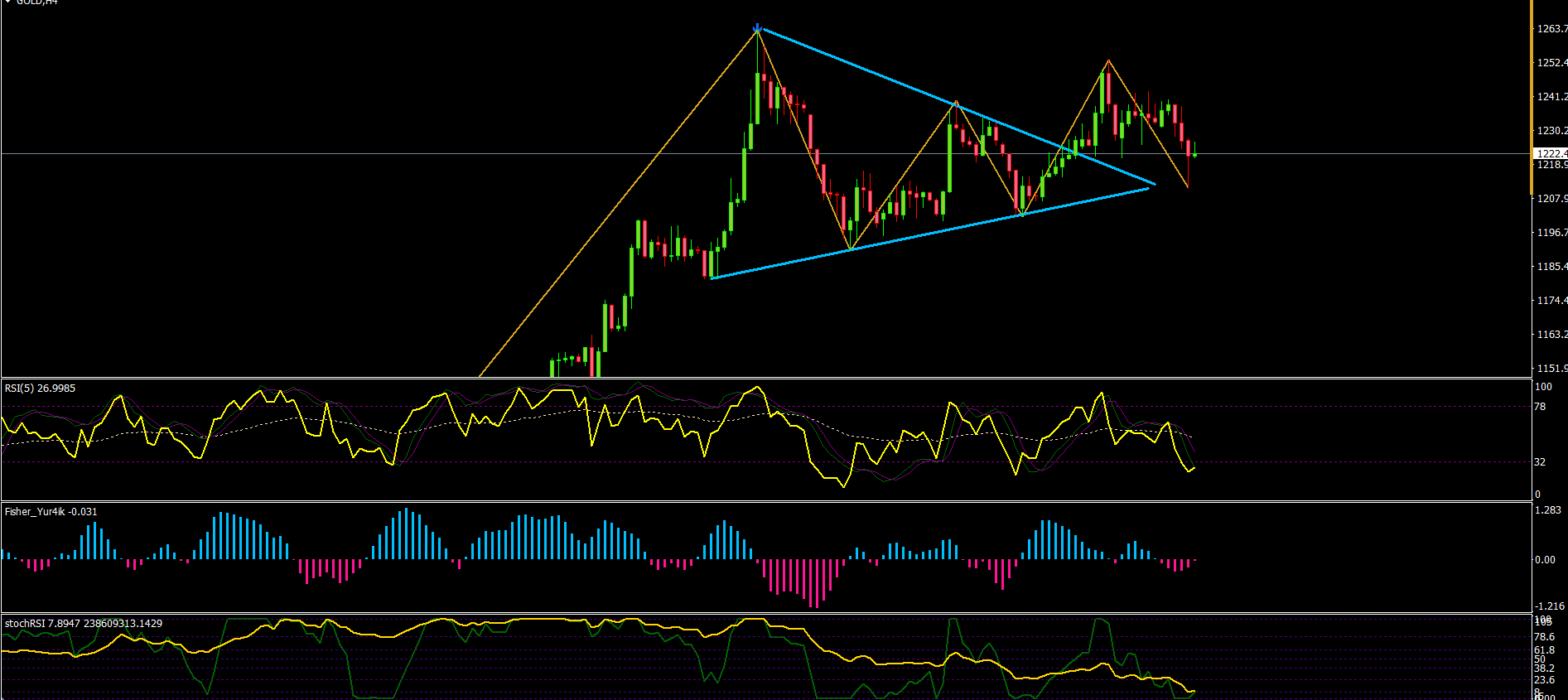Click the 1163.2 price scale label
The image size is (1568, 700).
point(1552,335)
